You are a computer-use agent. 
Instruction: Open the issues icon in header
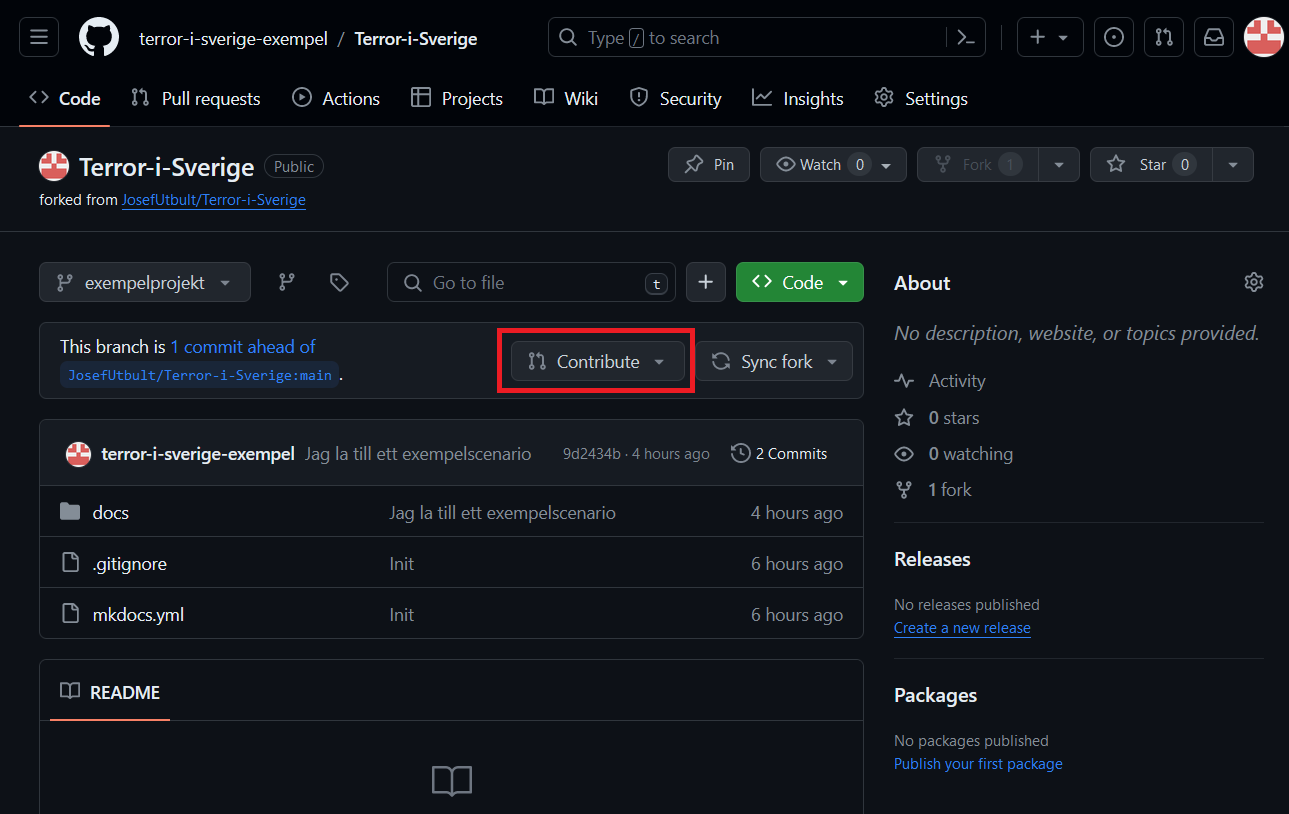click(1113, 38)
